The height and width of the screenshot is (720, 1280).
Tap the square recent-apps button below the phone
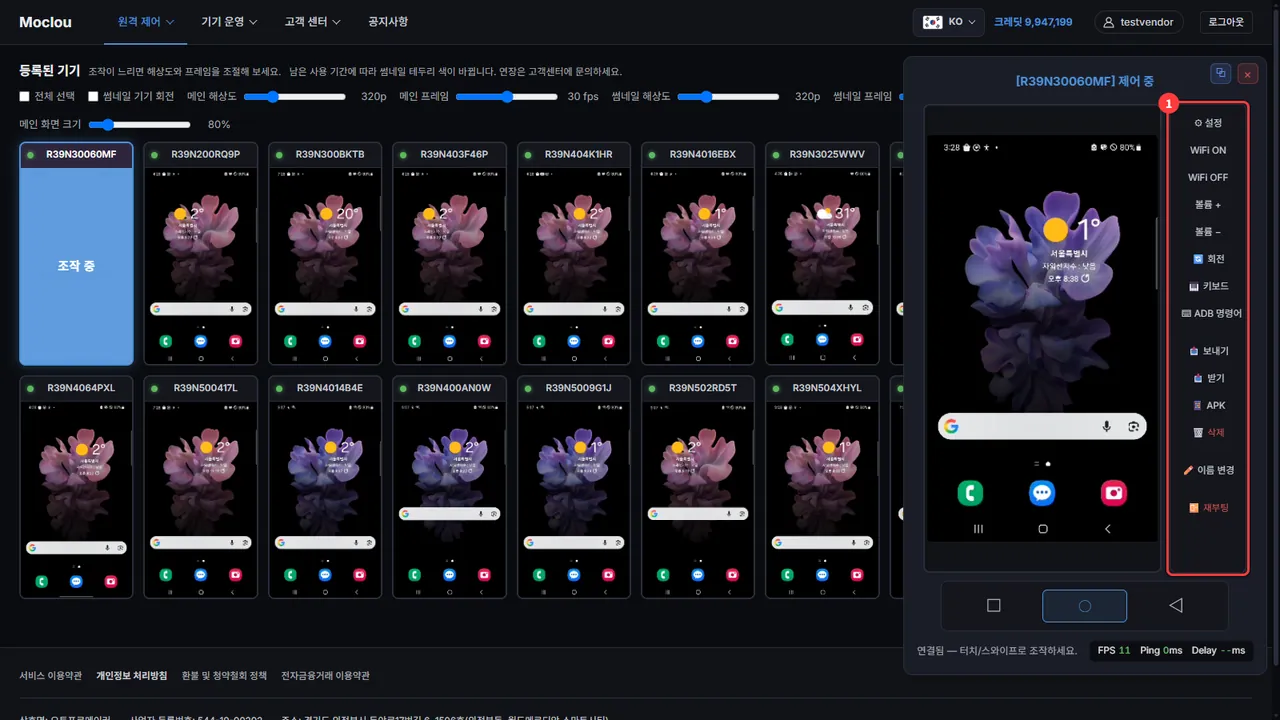point(993,605)
